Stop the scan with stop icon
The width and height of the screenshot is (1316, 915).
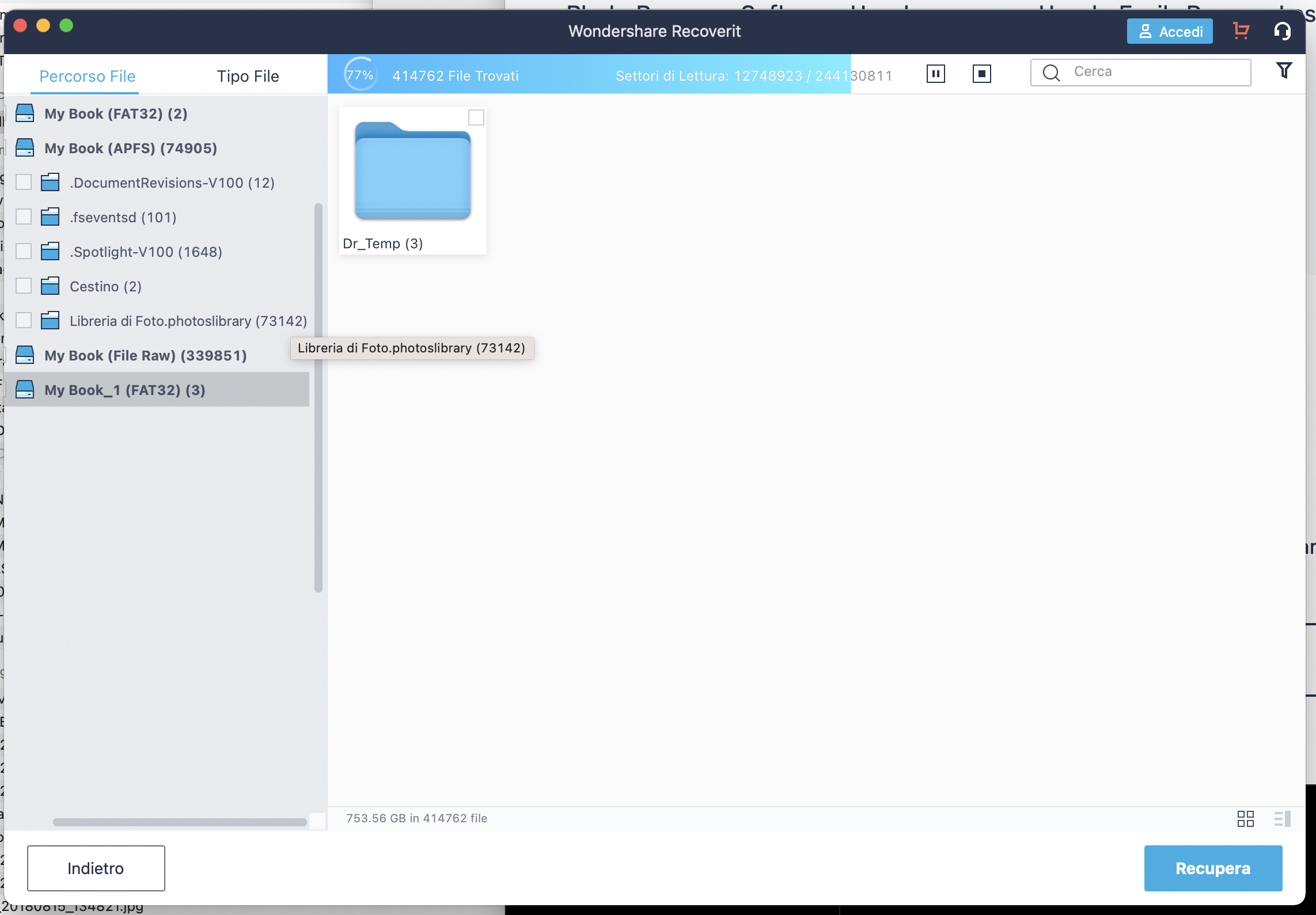pos(981,74)
